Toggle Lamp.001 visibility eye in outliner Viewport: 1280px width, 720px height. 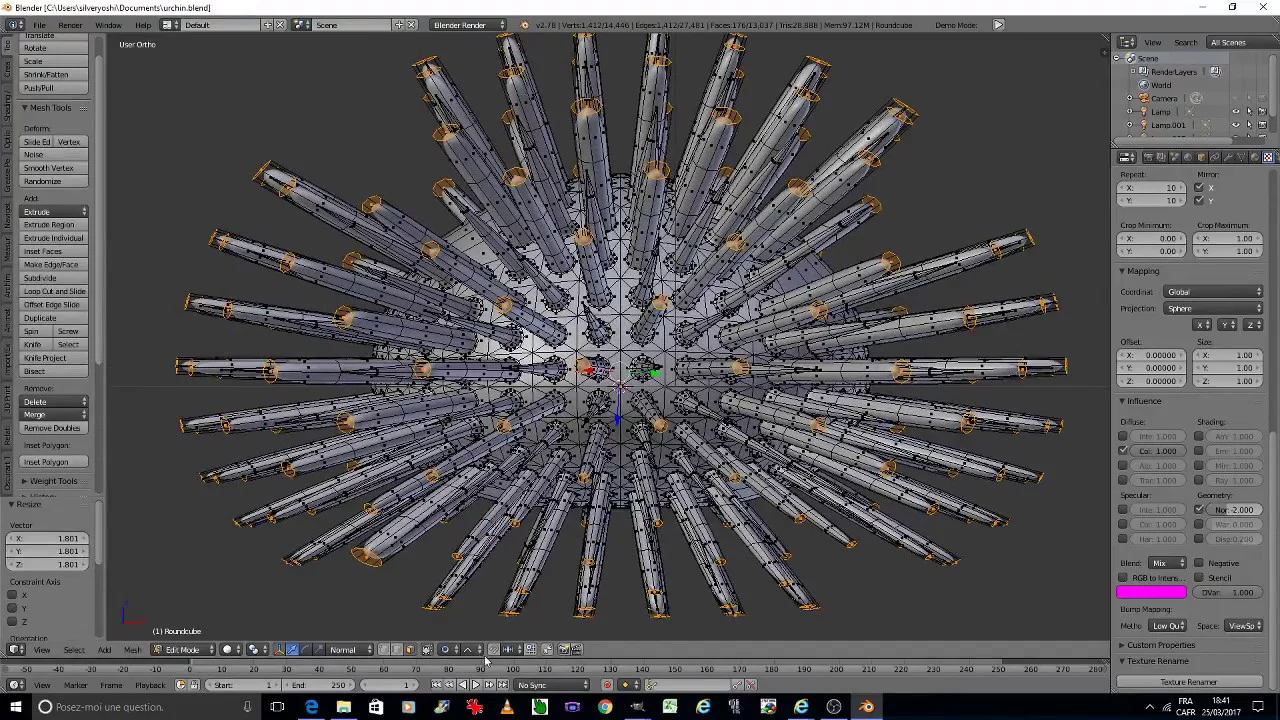tap(1236, 125)
